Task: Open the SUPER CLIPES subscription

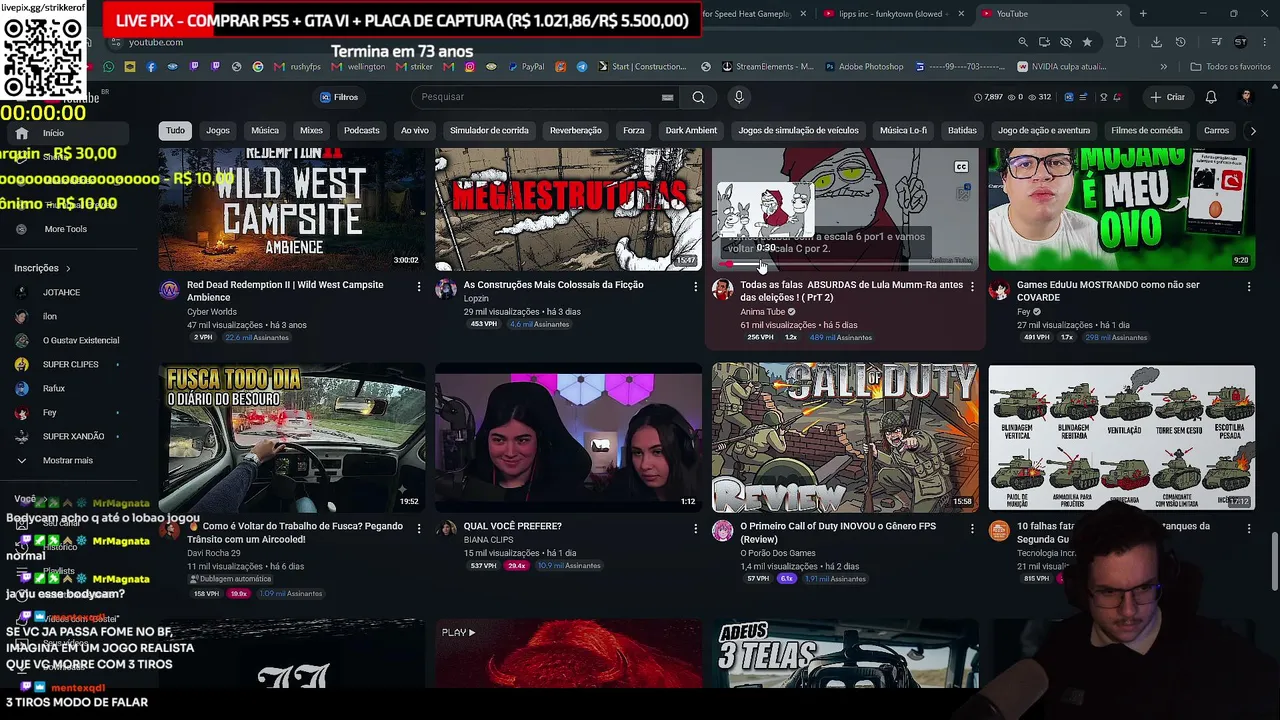Action: click(x=66, y=364)
